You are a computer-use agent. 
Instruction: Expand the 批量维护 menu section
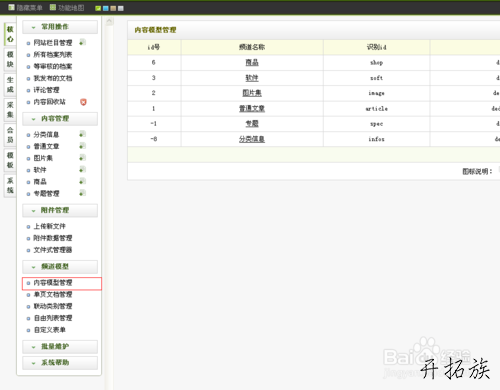click(x=60, y=347)
